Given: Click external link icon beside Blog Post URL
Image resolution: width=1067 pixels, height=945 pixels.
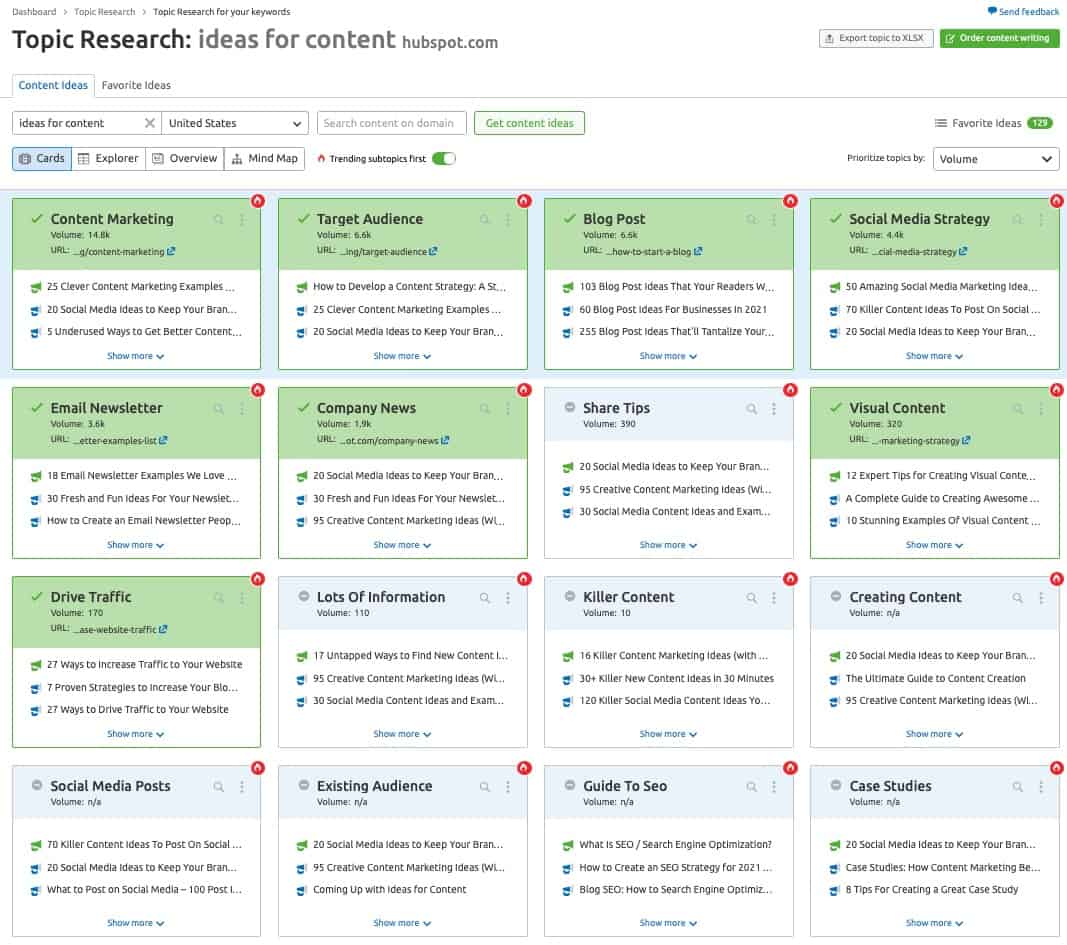Looking at the screenshot, I should click(x=696, y=251).
